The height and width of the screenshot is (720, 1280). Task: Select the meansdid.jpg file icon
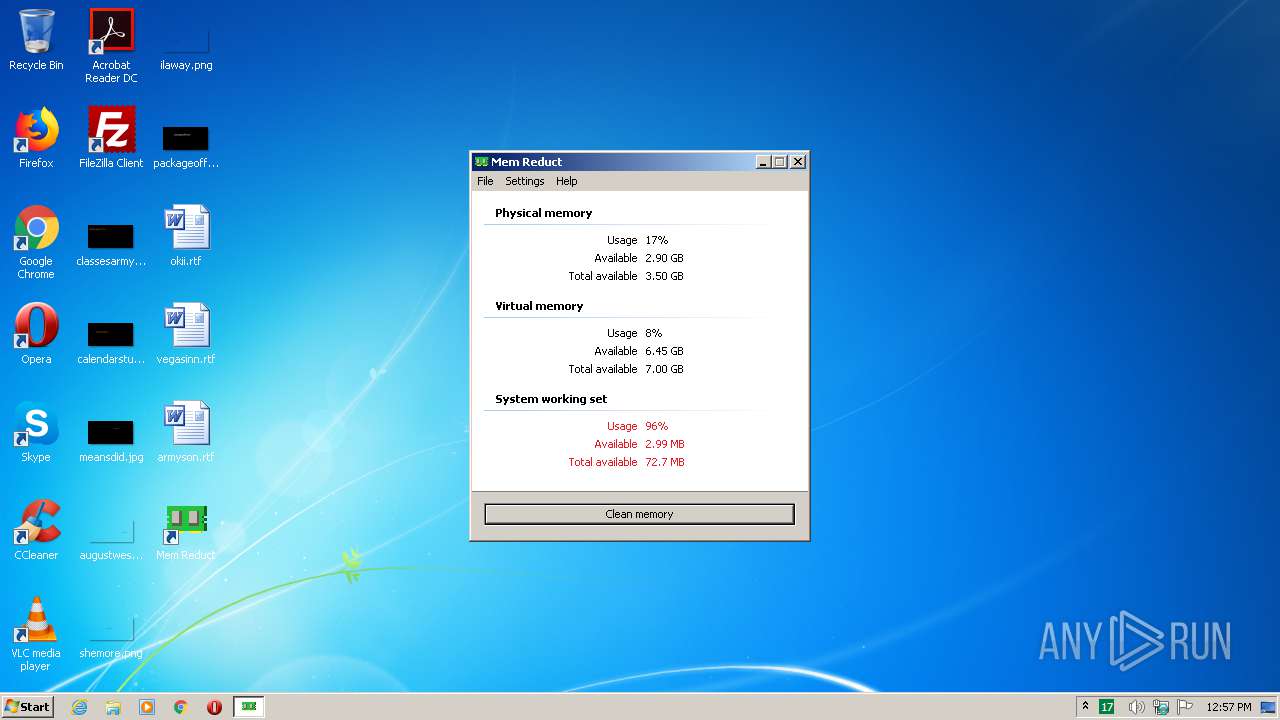point(111,439)
